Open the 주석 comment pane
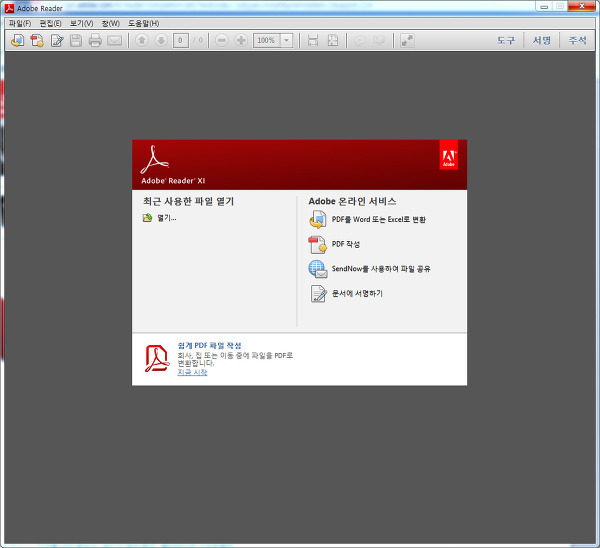The height and width of the screenshot is (548, 600). tap(577, 40)
